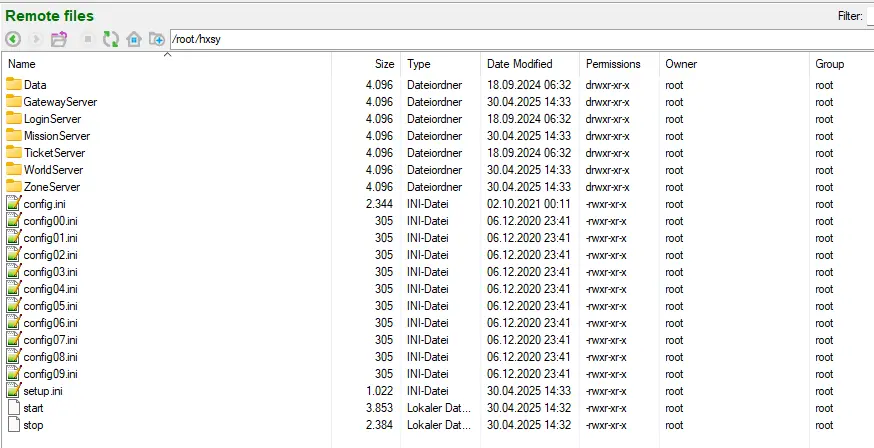Screen dimensions: 874x448
Task: Click the grey stop square icon
Action: pos(88,39)
